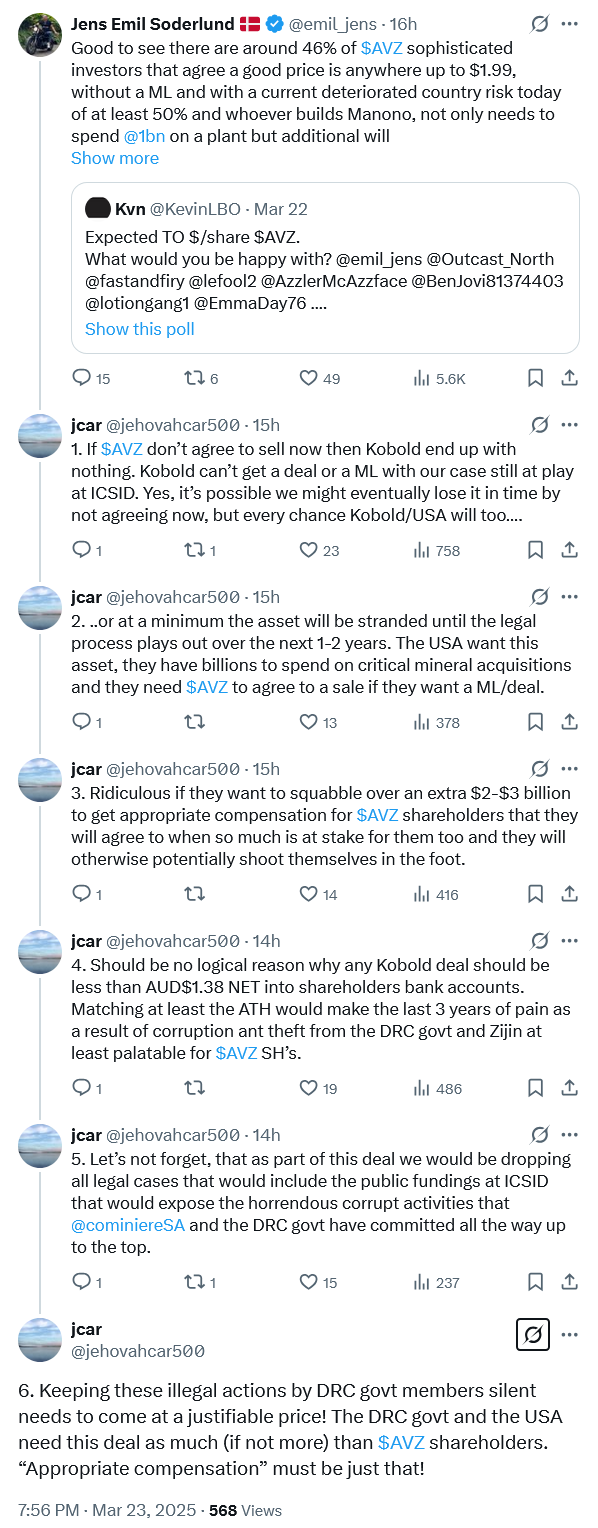Viewport: 598px width, 1528px height.
Task: Open Kvn's quoted tweet card
Action: click(x=325, y=267)
